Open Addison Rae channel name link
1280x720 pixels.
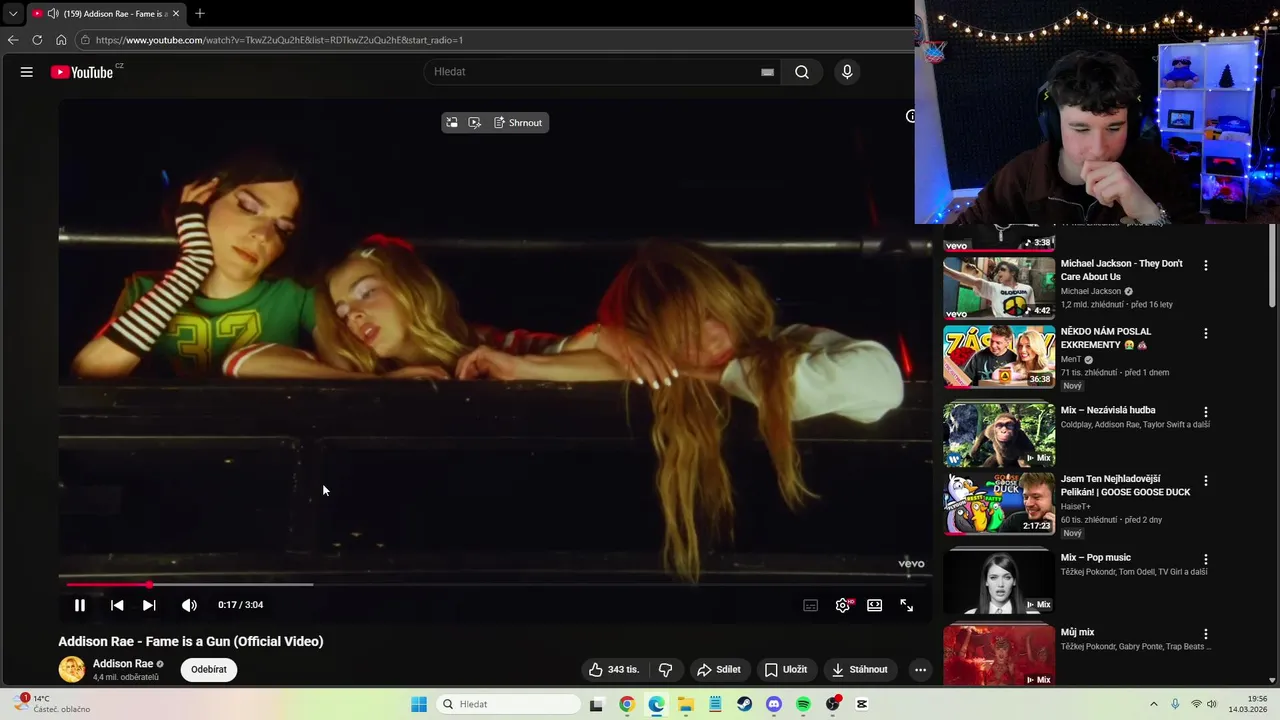[x=123, y=664]
